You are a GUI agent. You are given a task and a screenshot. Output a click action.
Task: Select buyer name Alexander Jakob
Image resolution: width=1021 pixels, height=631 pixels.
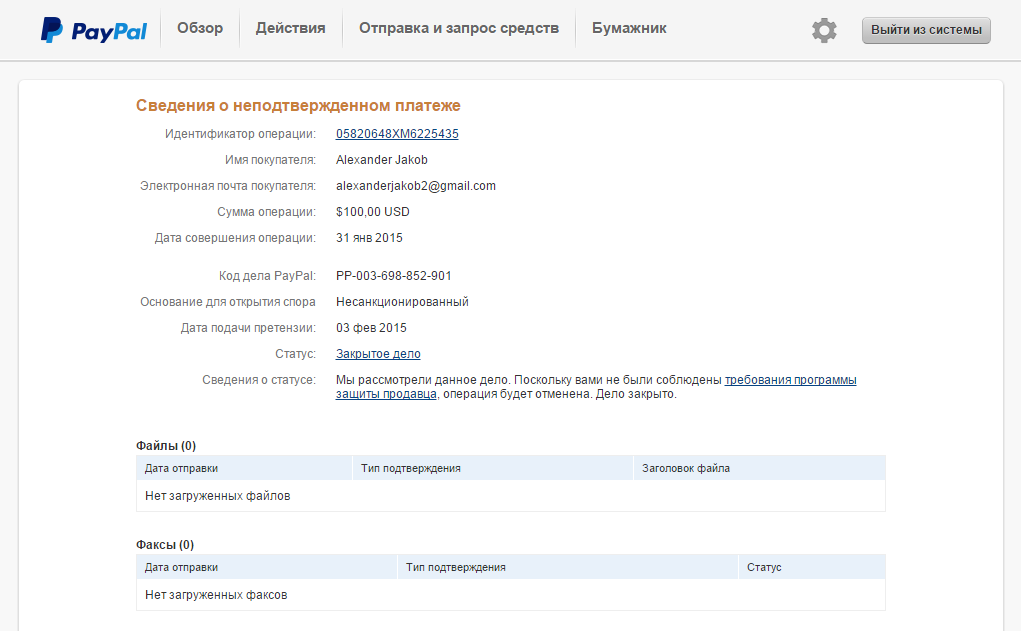382,160
